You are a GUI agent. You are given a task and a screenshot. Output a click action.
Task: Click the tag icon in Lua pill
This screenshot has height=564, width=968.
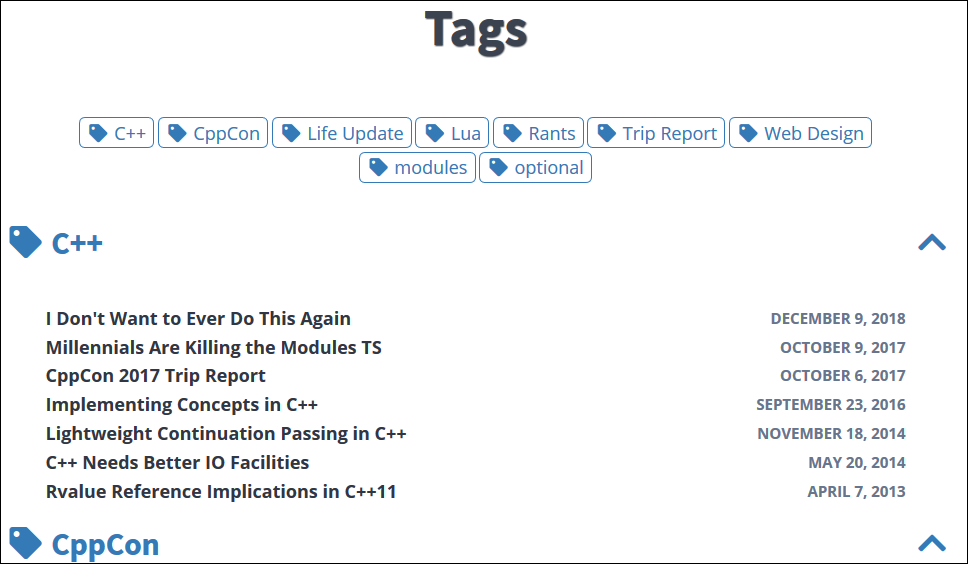(435, 133)
